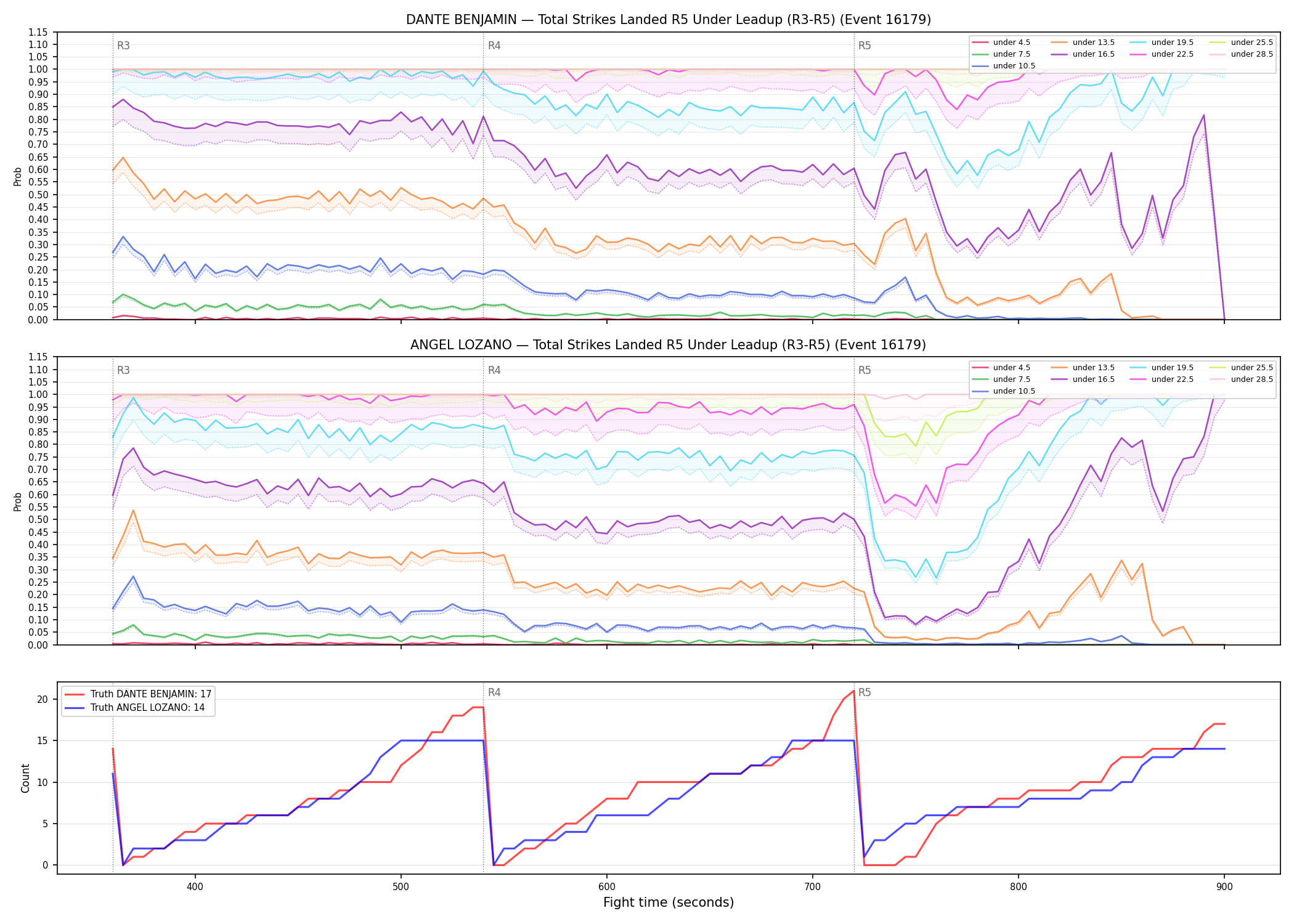This screenshot has height=924, width=1294.
Task: Click the R5 marker in the Count chart
Action: click(865, 692)
